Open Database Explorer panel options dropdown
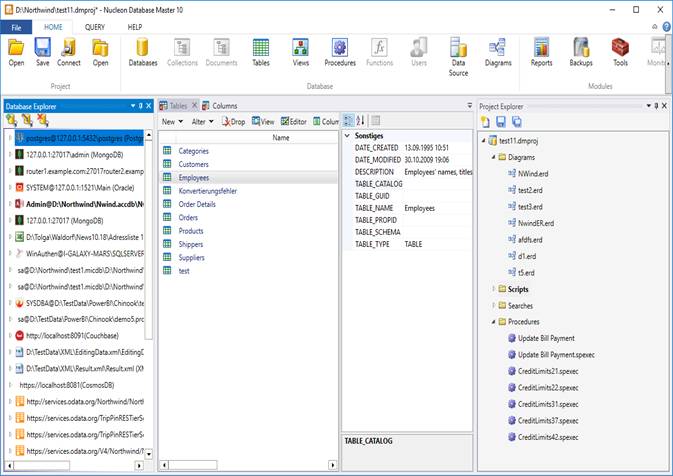 point(133,106)
